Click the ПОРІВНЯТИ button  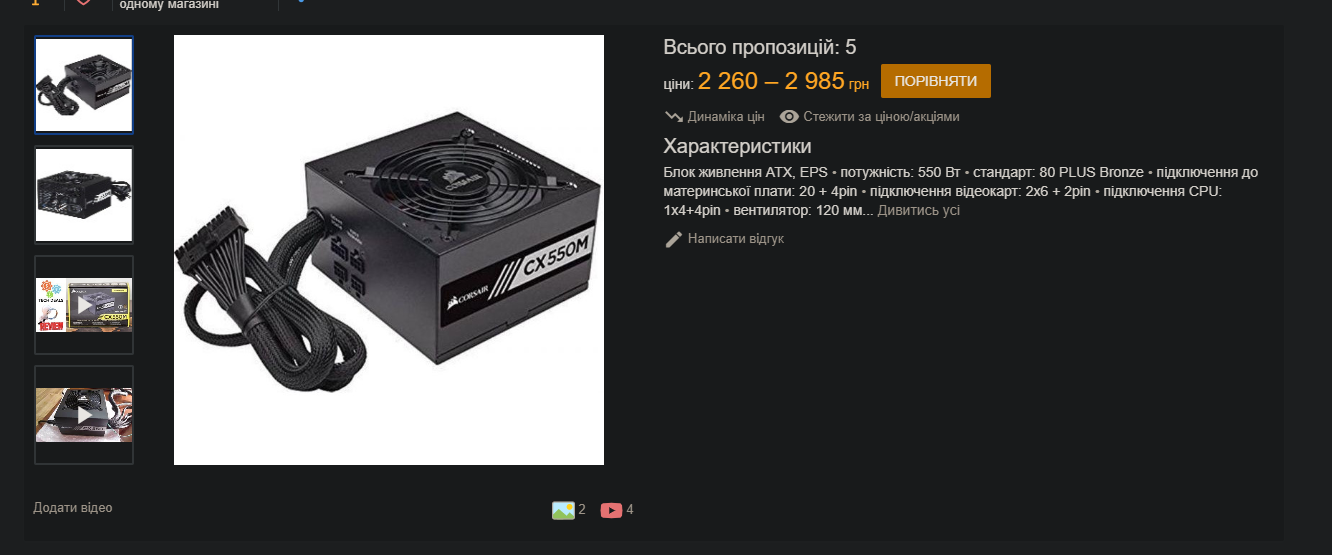(x=936, y=81)
